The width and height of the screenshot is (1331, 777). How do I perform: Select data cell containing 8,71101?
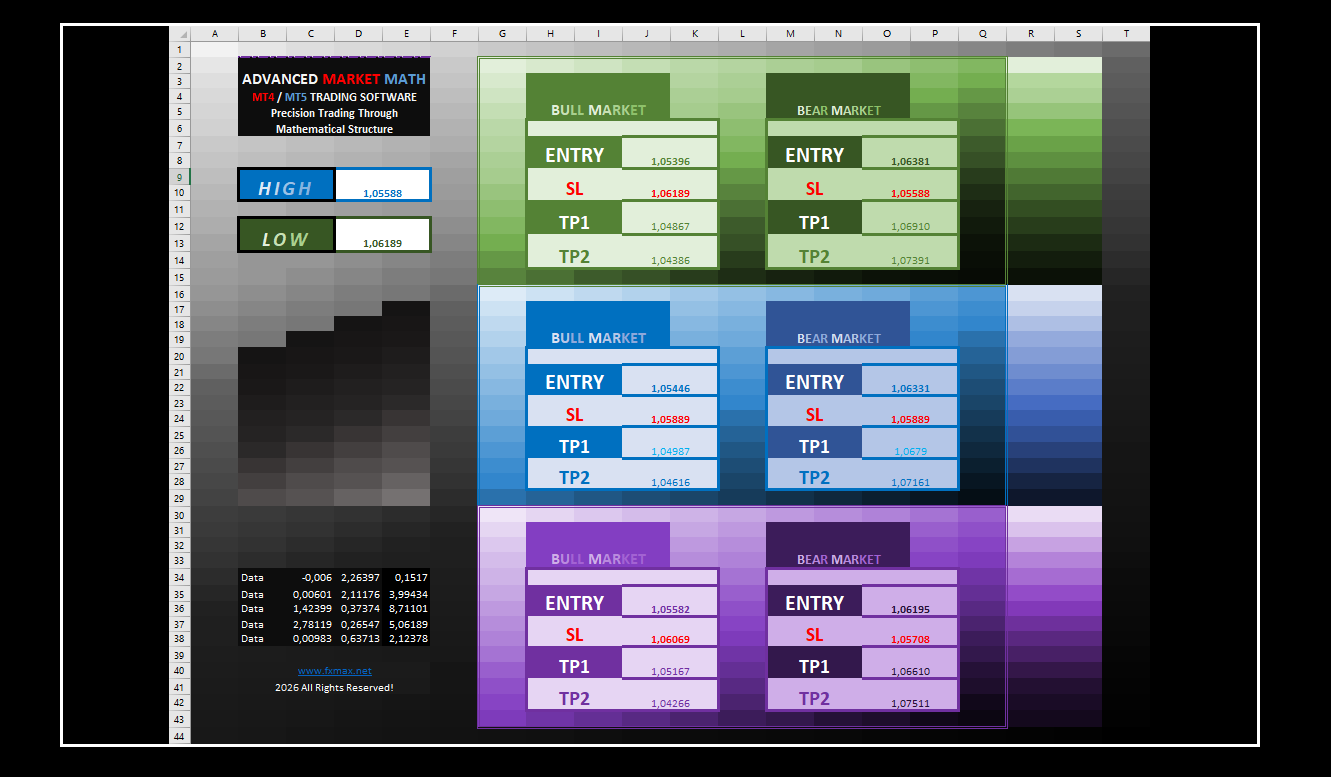click(x=406, y=608)
